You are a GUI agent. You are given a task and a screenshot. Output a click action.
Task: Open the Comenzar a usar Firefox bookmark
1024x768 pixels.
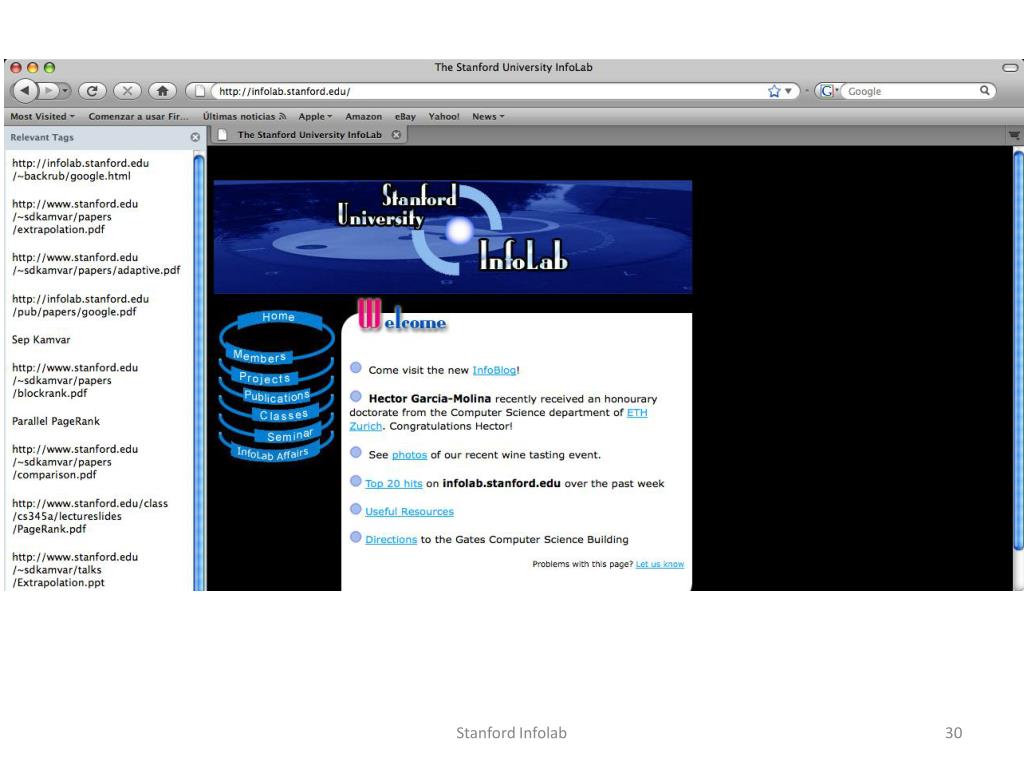tap(138, 116)
